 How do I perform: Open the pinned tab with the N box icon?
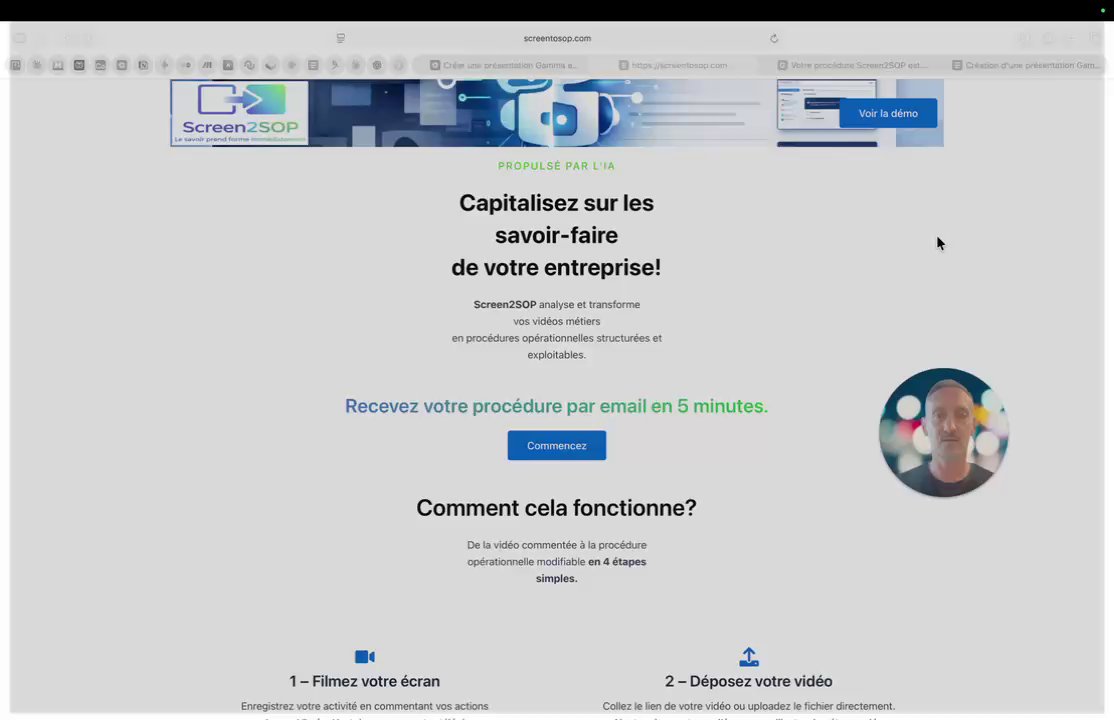[143, 65]
